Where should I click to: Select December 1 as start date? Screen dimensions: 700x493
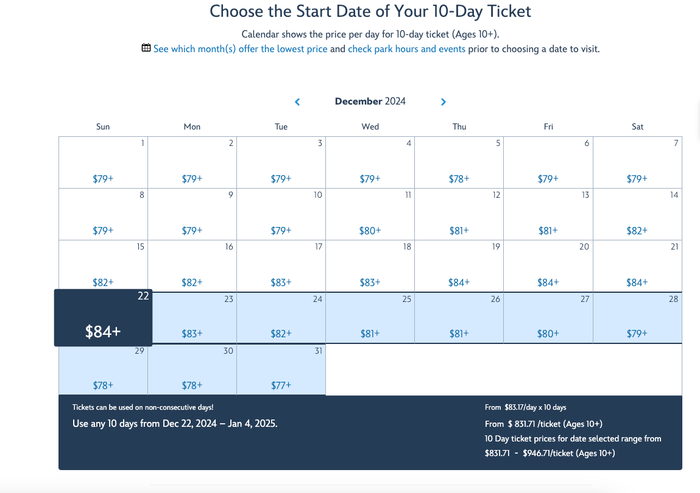pos(103,163)
